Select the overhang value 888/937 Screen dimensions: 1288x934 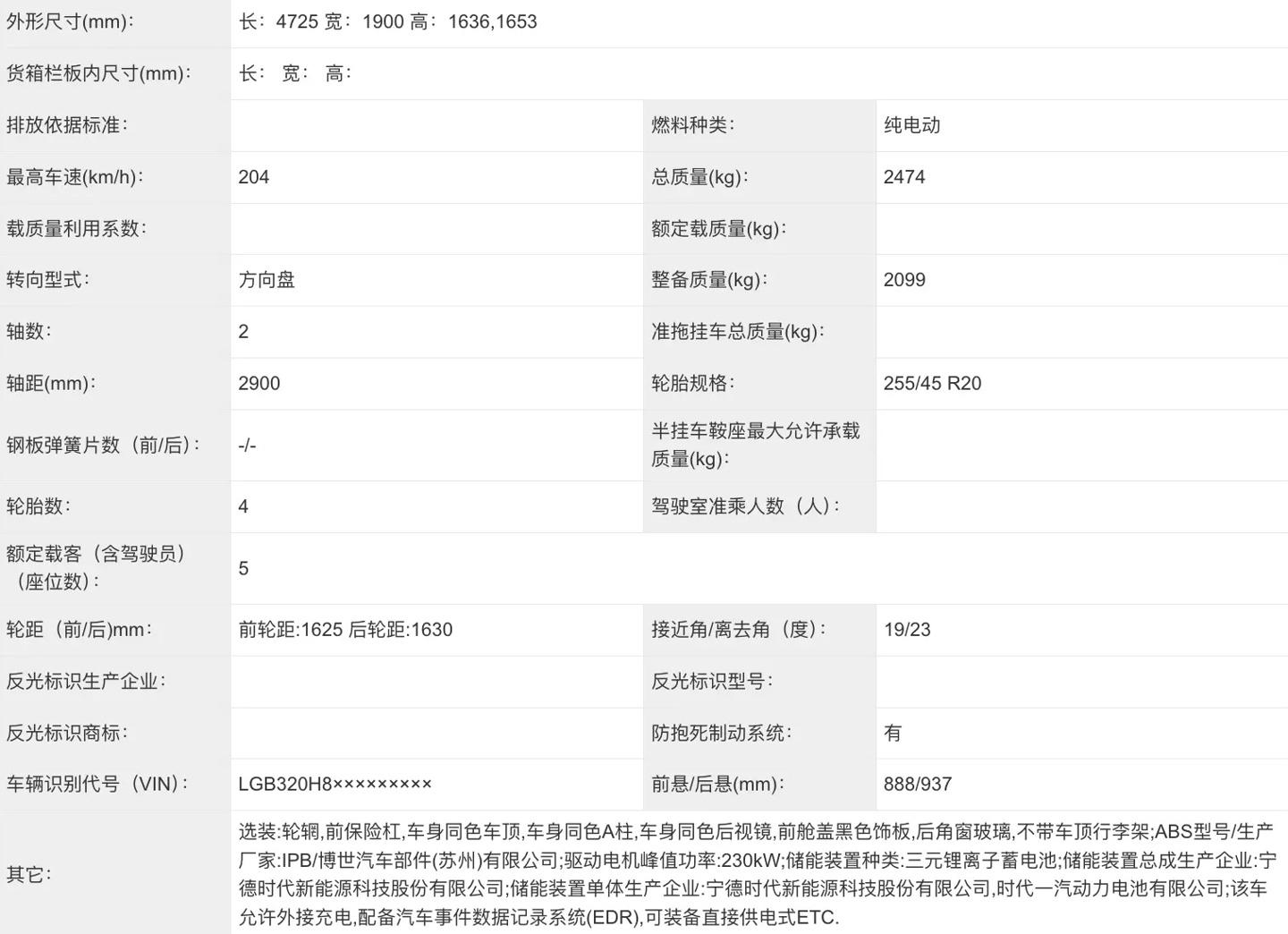tap(918, 785)
